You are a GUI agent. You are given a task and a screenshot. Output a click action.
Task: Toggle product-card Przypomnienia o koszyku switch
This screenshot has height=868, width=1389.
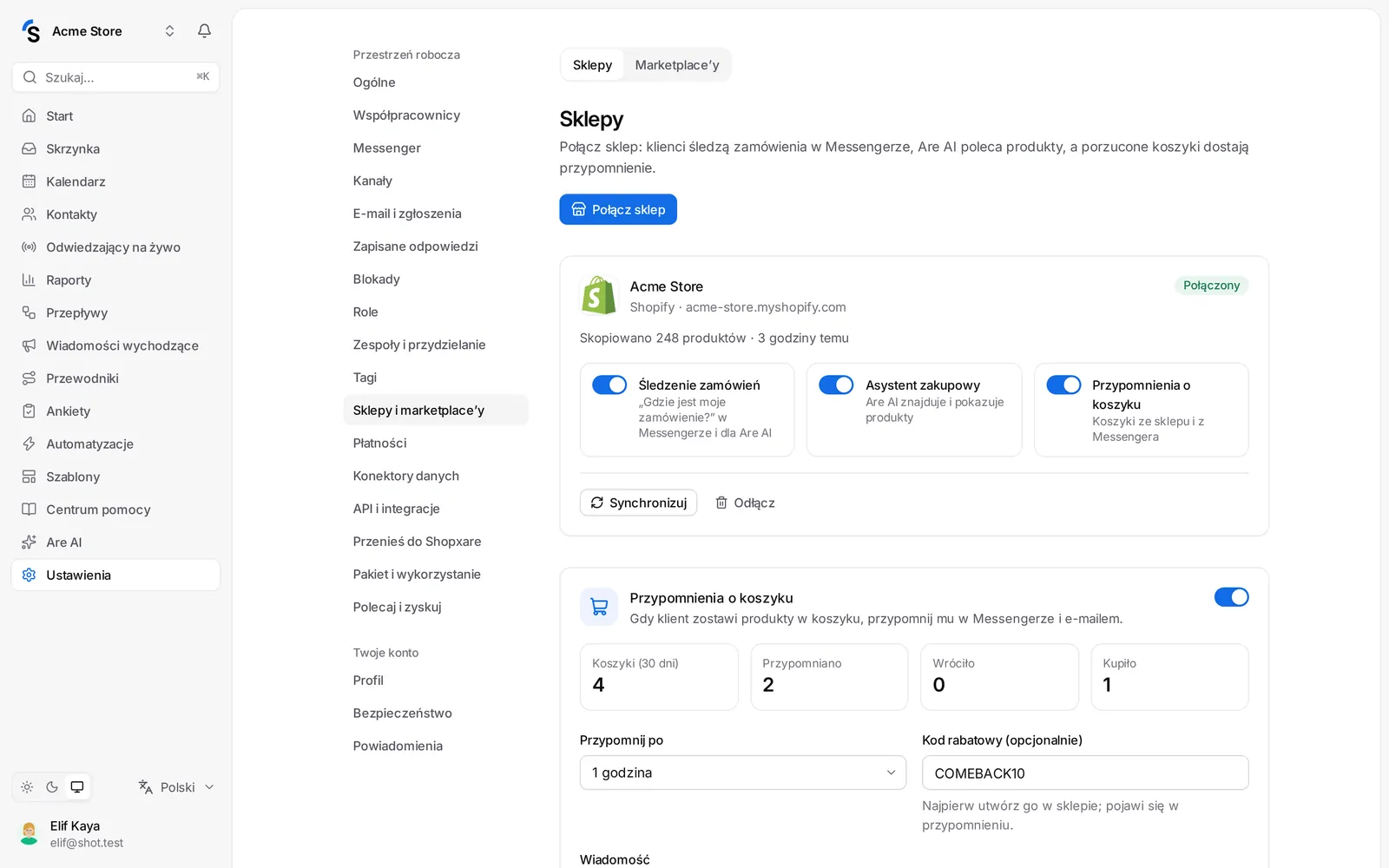pos(1063,385)
